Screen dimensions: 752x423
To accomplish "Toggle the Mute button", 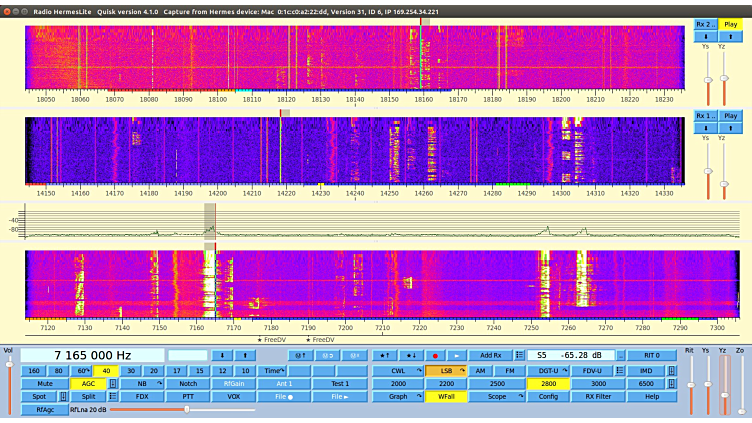I will point(44,383).
